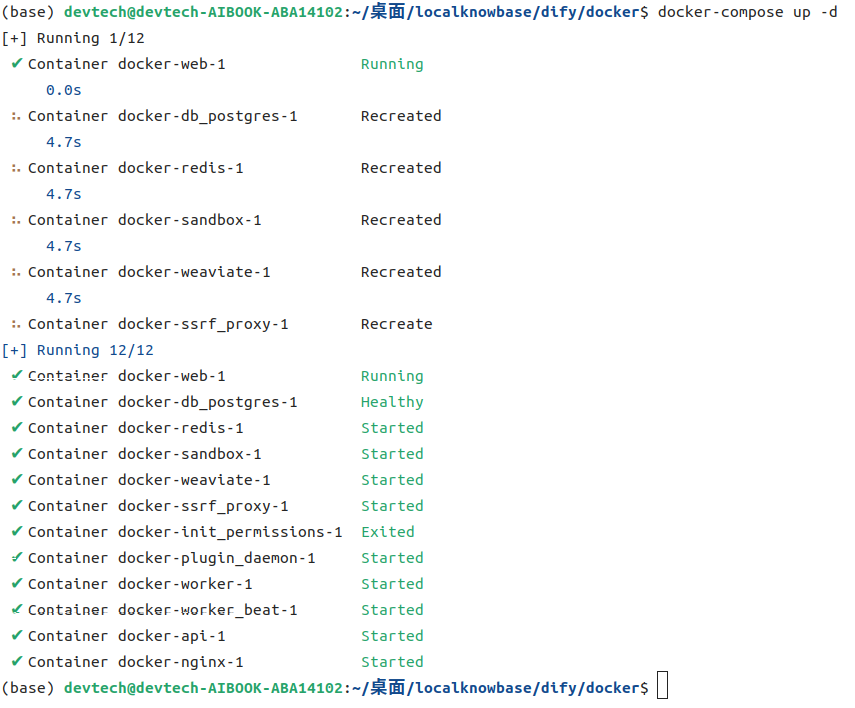Click the 'Started' status of docker-worker-1
This screenshot has height=708, width=855.
pyautogui.click(x=392, y=584)
